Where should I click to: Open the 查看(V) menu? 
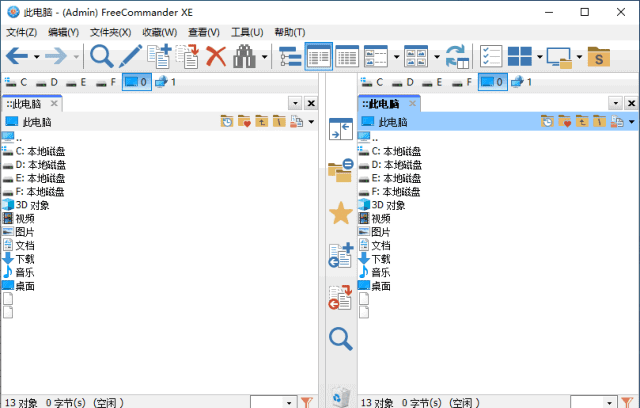(x=204, y=32)
